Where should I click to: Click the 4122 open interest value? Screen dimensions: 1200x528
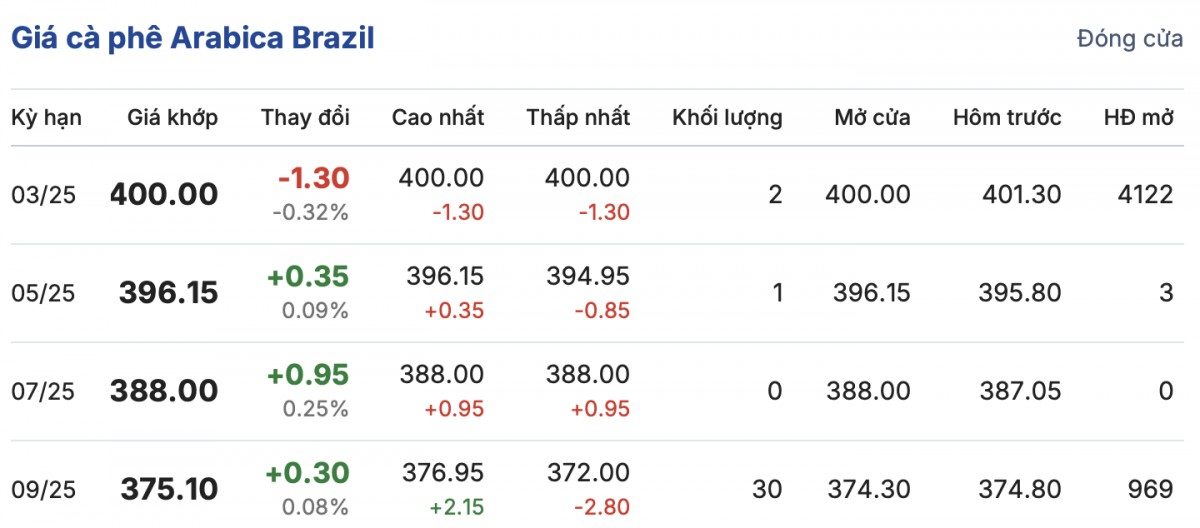(1144, 194)
